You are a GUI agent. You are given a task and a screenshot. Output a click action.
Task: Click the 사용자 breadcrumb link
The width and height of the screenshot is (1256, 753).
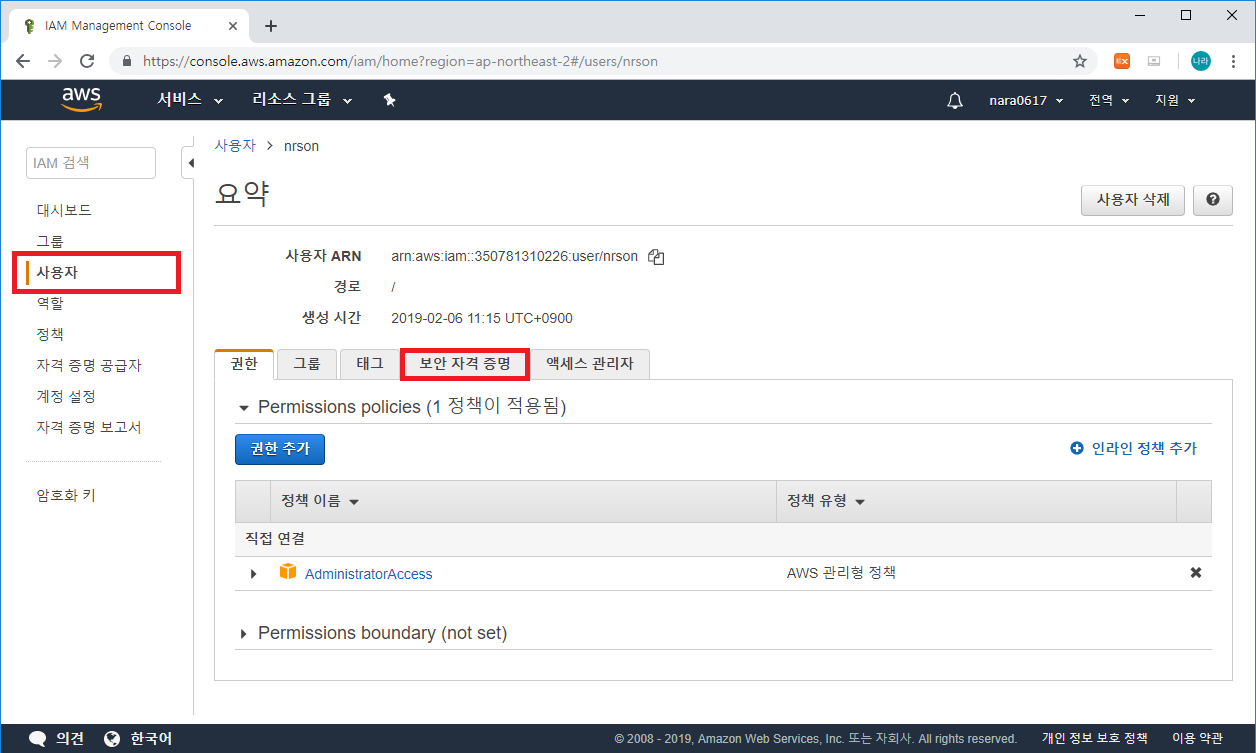(235, 146)
